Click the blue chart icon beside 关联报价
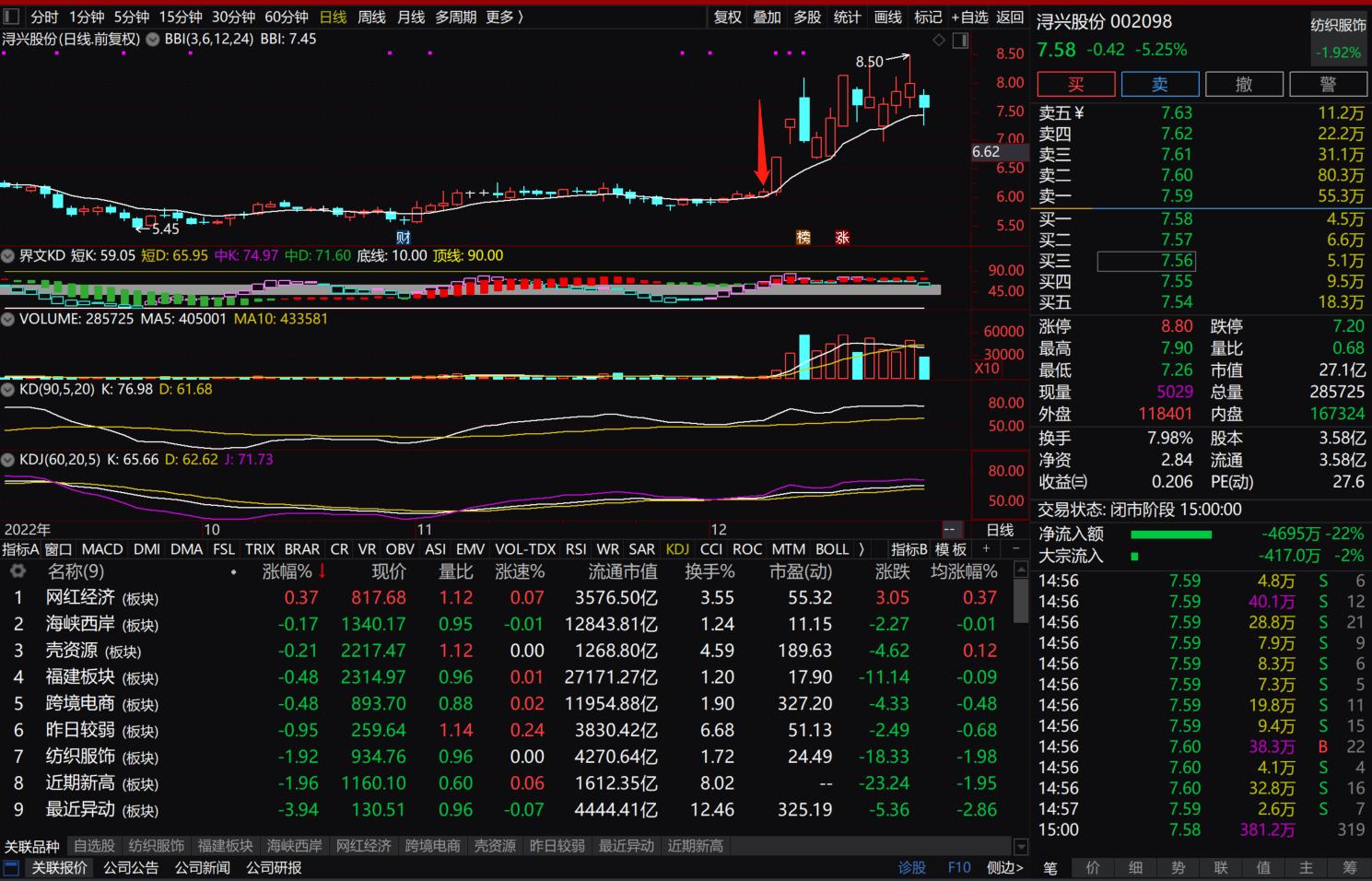 pyautogui.click(x=12, y=867)
